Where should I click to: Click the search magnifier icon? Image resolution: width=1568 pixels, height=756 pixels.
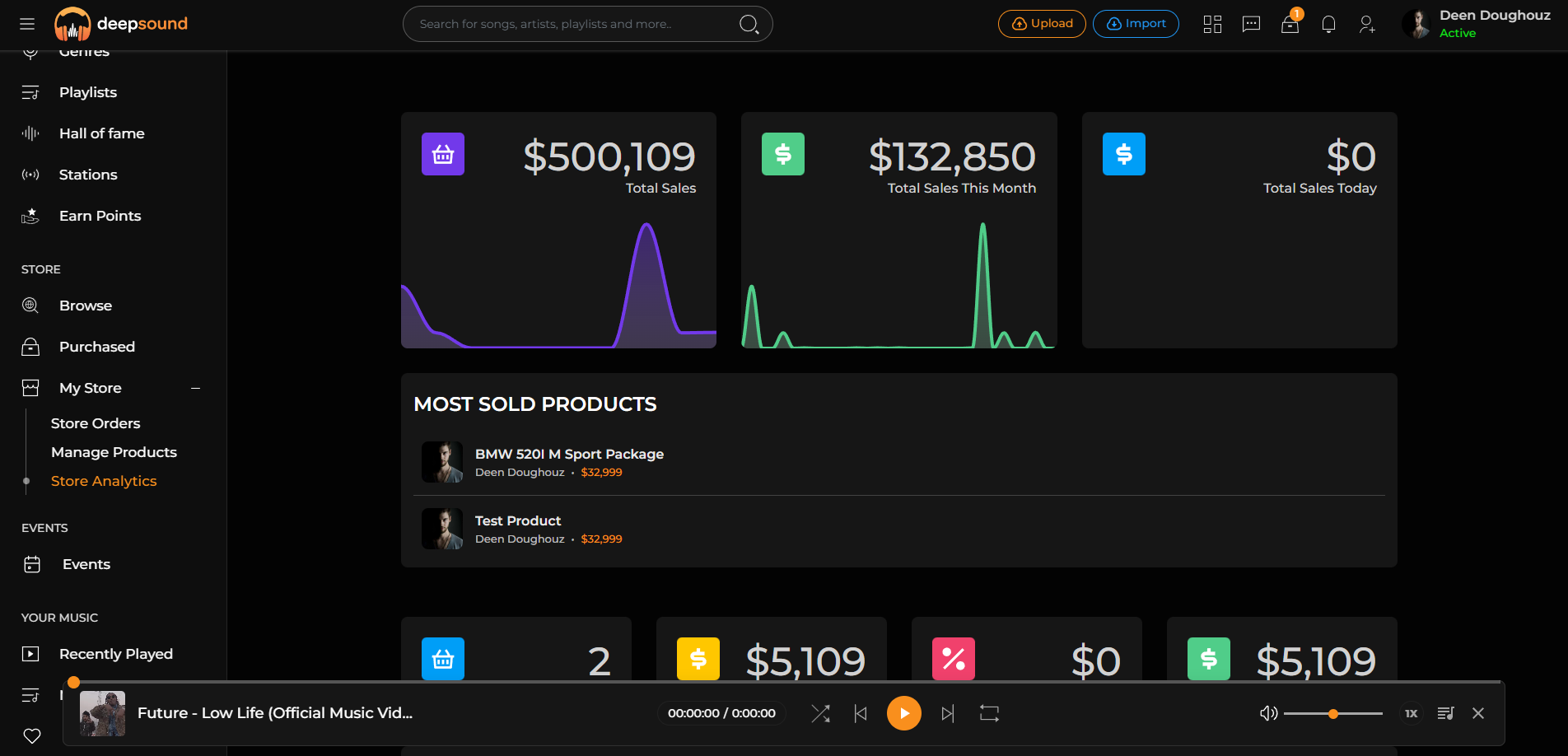(749, 24)
